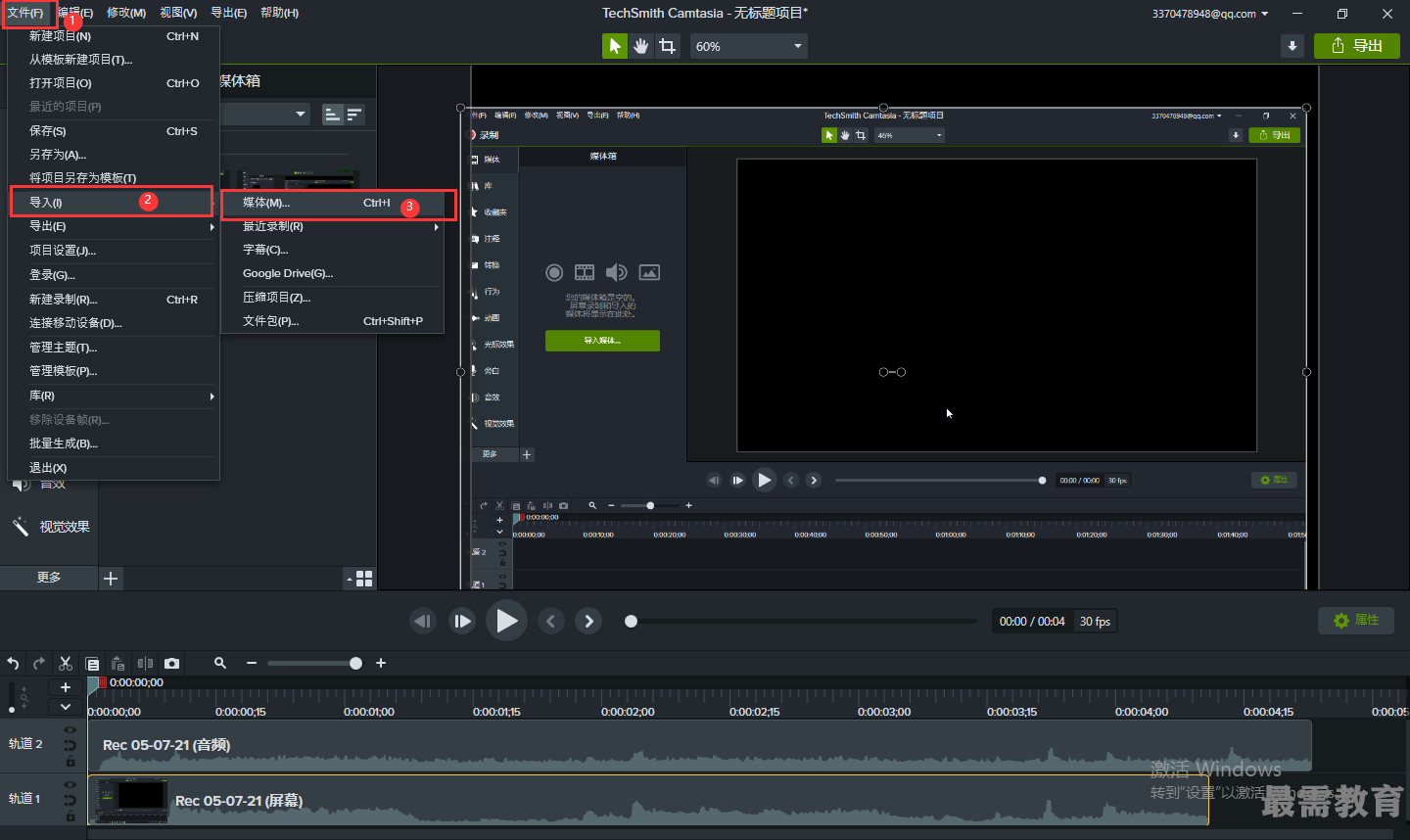Expand track options chevron below add track
The width and height of the screenshot is (1410, 840).
(66, 707)
